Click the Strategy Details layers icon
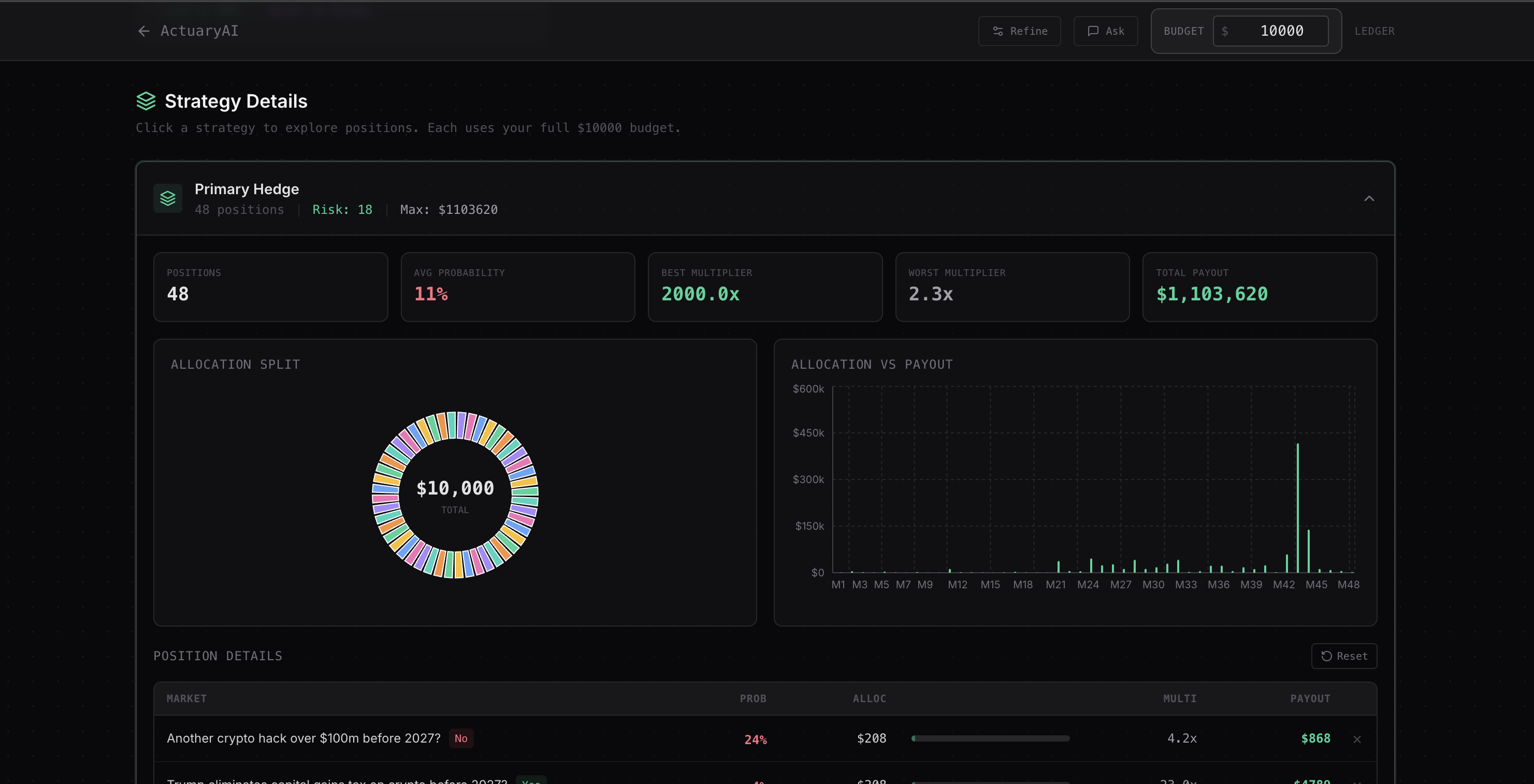Image resolution: width=1534 pixels, height=784 pixels. (x=146, y=101)
